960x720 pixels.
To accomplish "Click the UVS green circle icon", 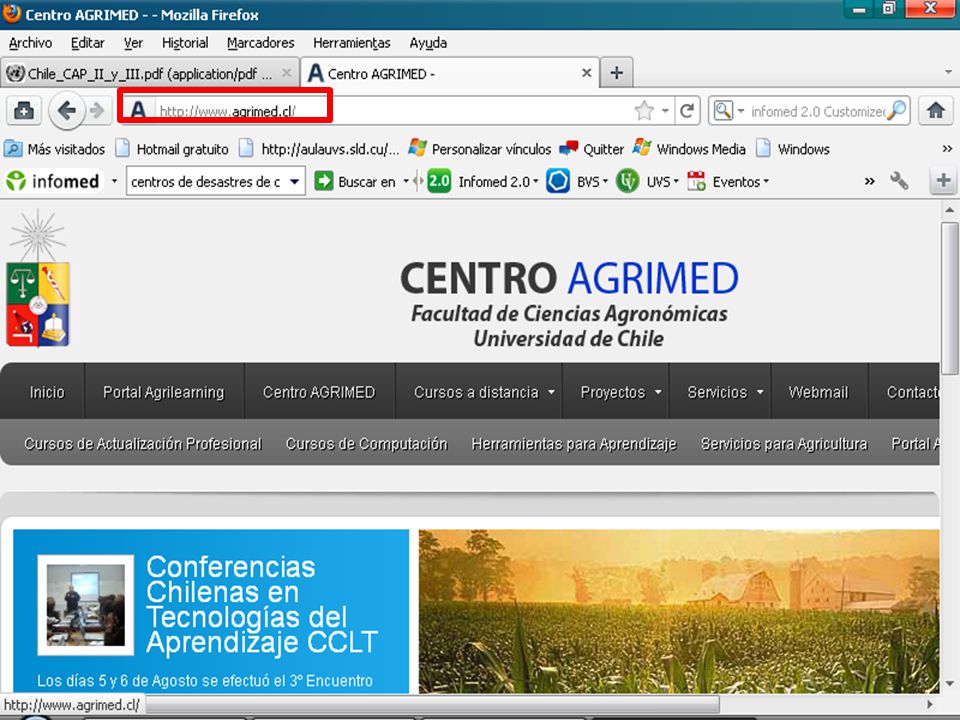I will click(x=628, y=181).
